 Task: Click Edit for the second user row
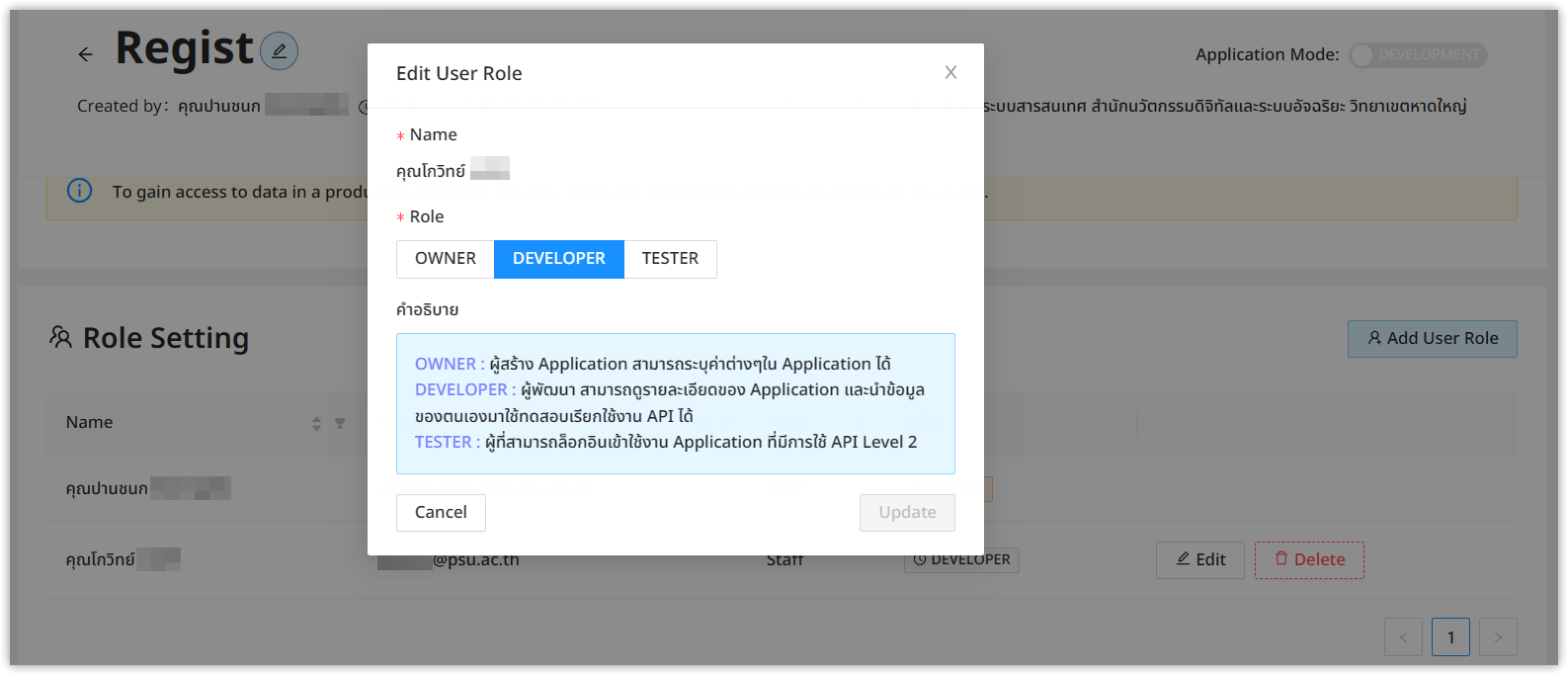[1199, 560]
